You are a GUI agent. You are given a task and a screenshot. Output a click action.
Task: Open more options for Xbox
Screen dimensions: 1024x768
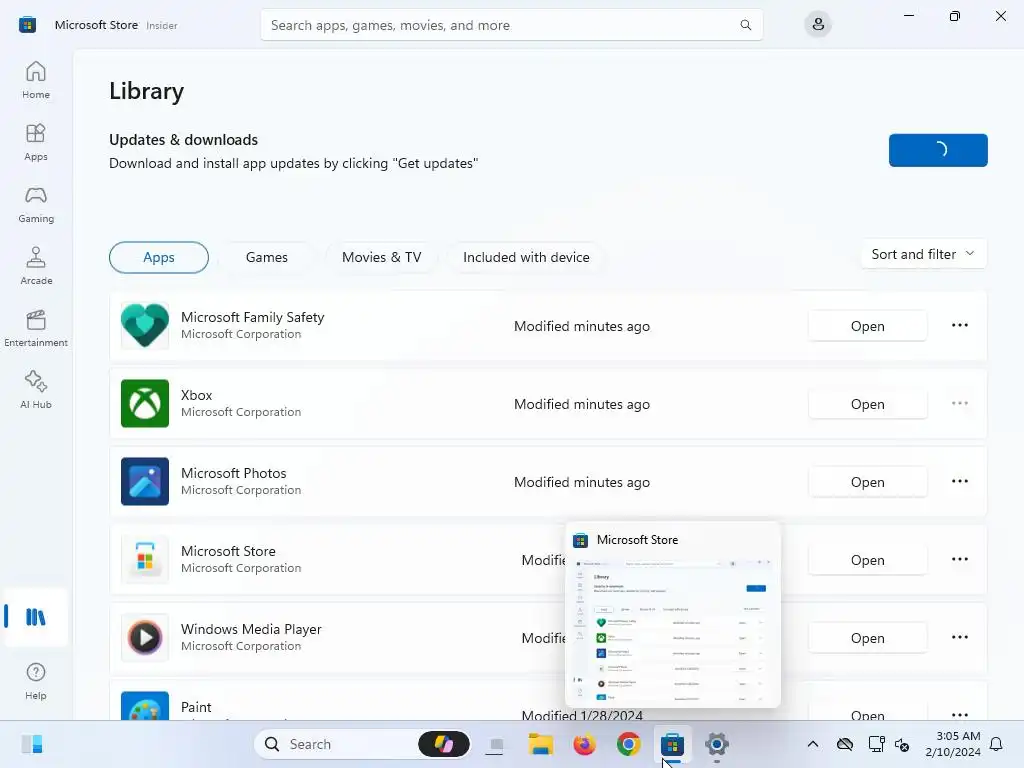tap(959, 403)
